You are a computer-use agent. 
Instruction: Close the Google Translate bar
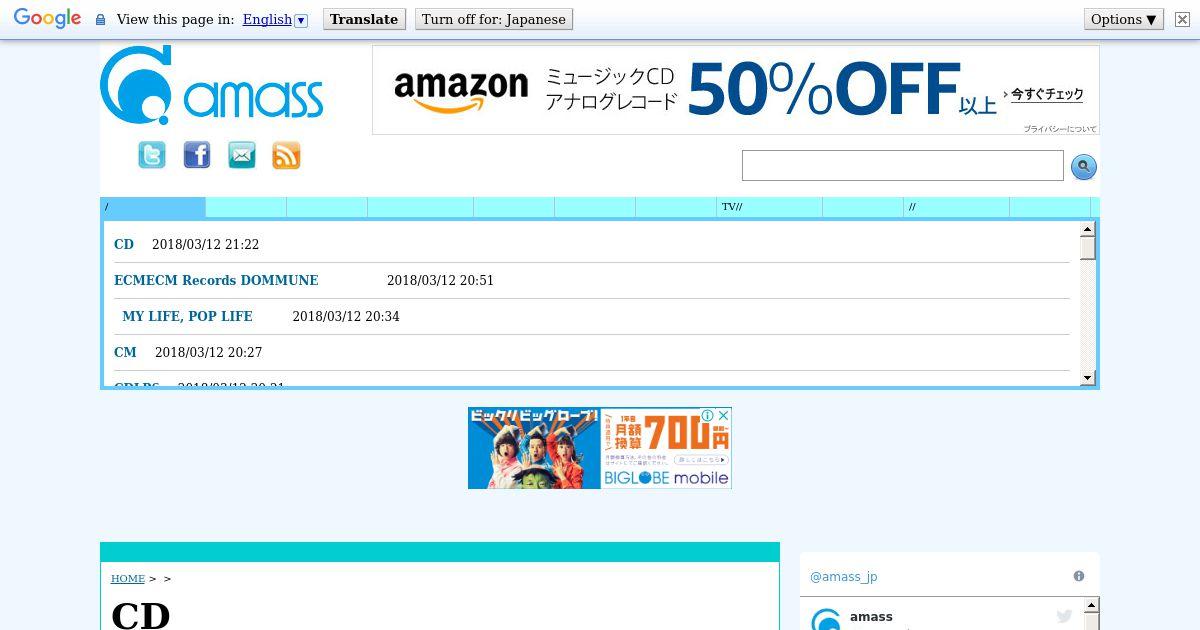pos(1182,19)
